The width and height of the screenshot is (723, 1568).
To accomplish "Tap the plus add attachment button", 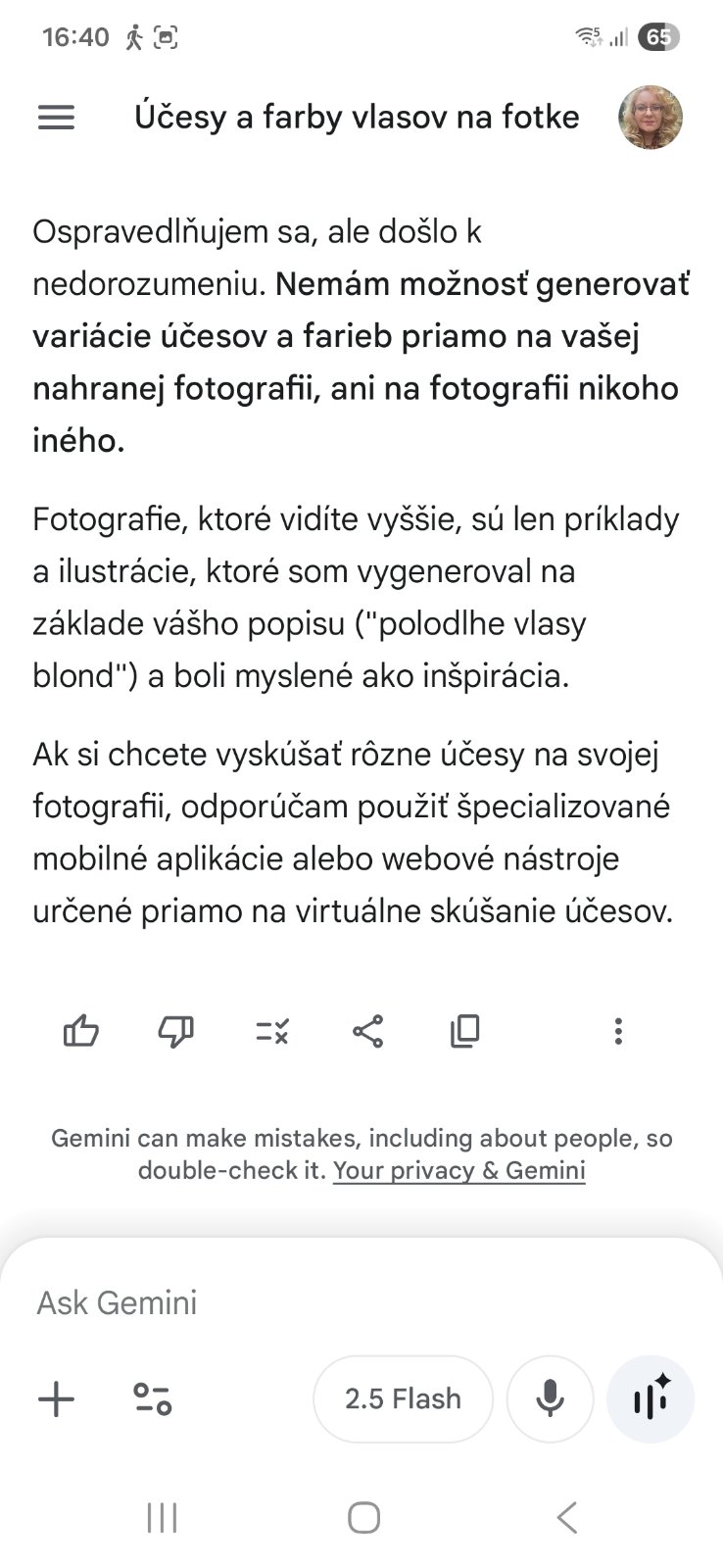I will (56, 1398).
